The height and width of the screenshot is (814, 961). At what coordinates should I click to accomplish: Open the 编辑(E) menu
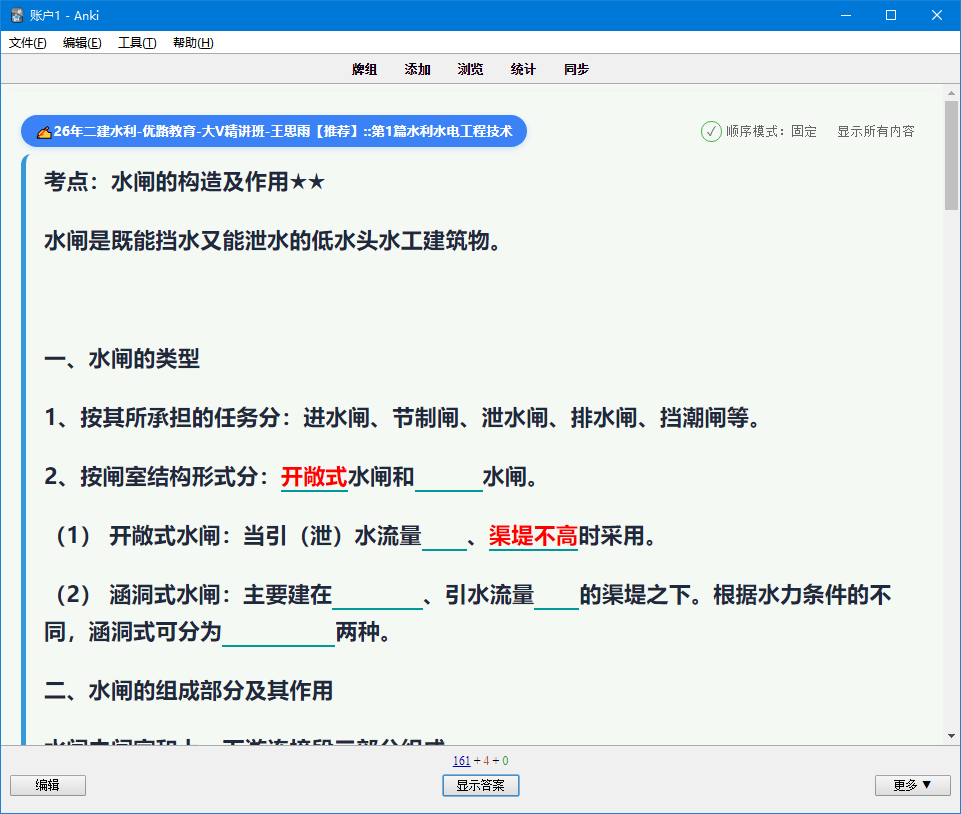tap(82, 43)
